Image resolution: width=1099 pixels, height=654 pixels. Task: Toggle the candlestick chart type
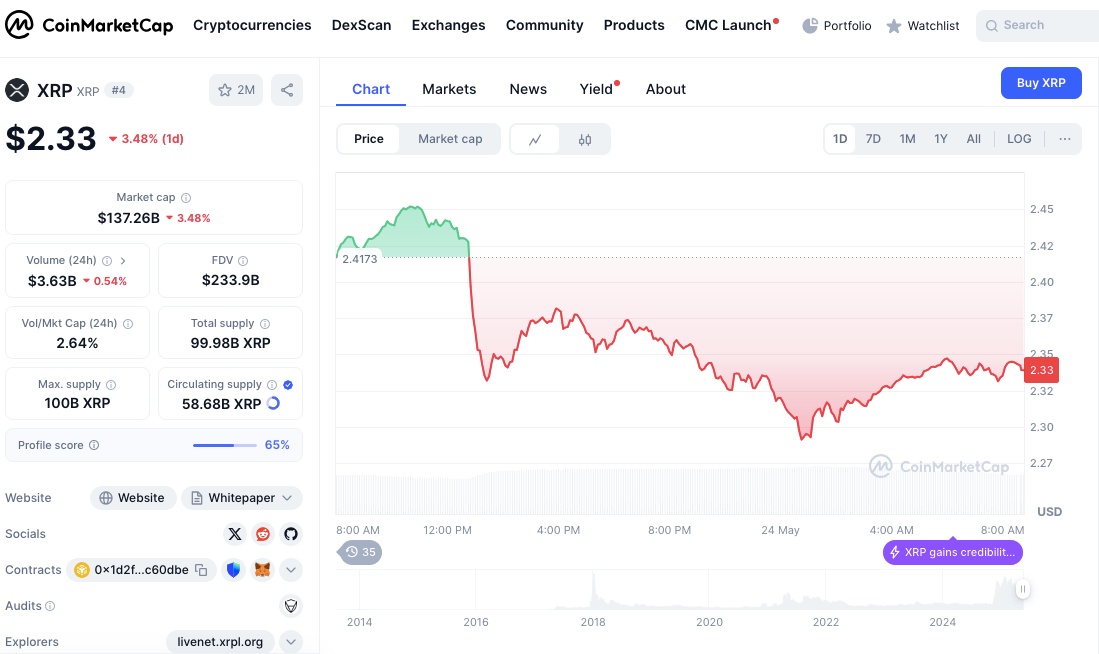pyautogui.click(x=585, y=140)
